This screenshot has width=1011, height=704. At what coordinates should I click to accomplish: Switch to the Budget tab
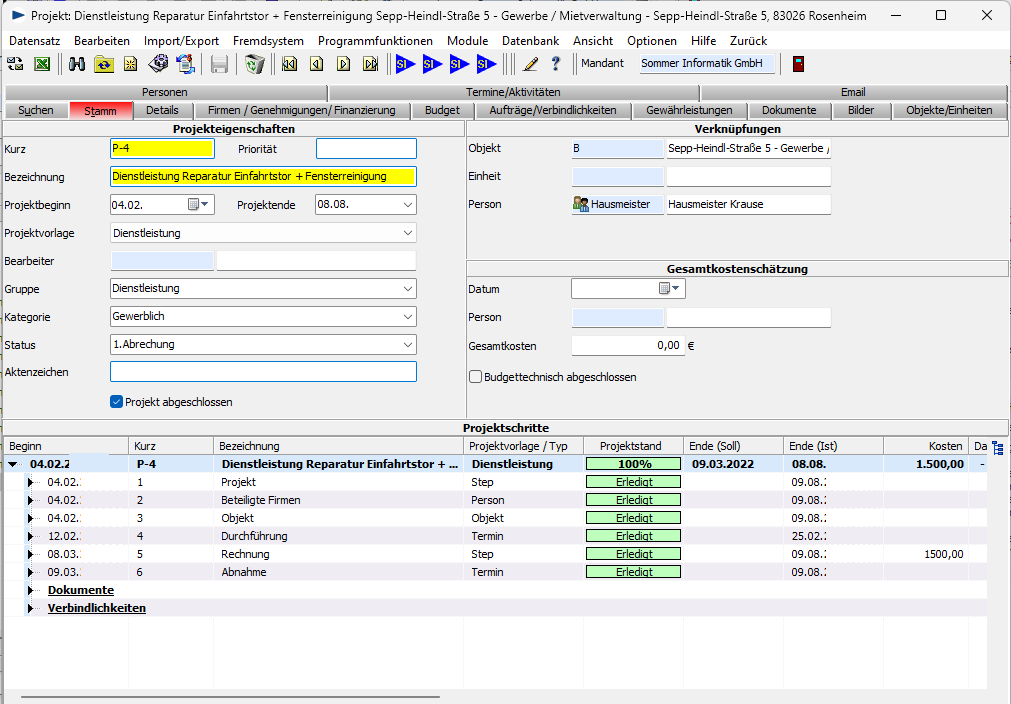coord(442,110)
